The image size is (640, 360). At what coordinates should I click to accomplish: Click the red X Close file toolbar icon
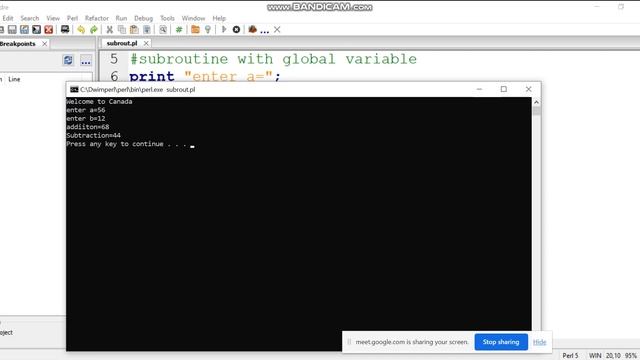(49, 29)
